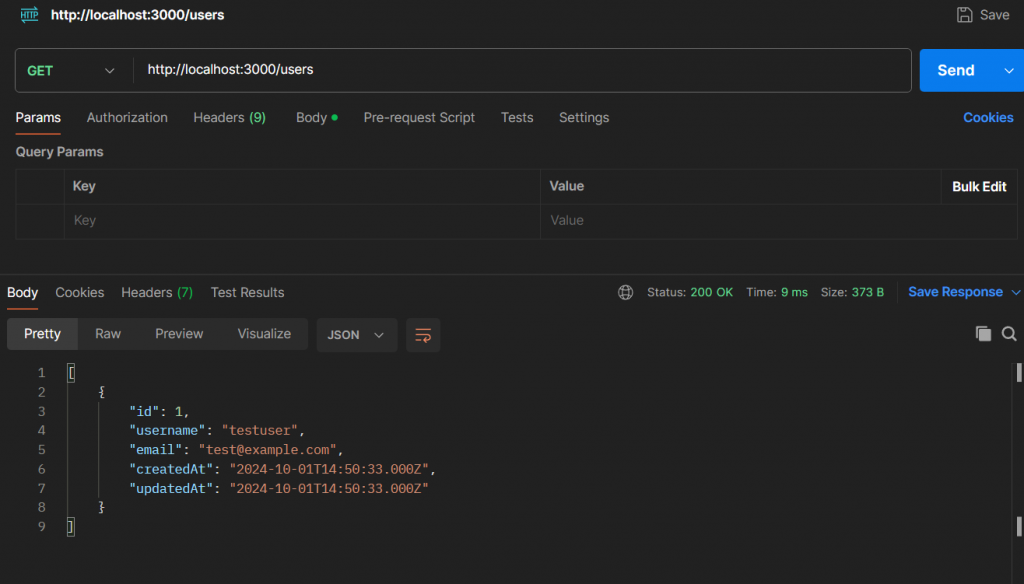
Task: Expand the Send button arrow options
Action: click(1008, 70)
